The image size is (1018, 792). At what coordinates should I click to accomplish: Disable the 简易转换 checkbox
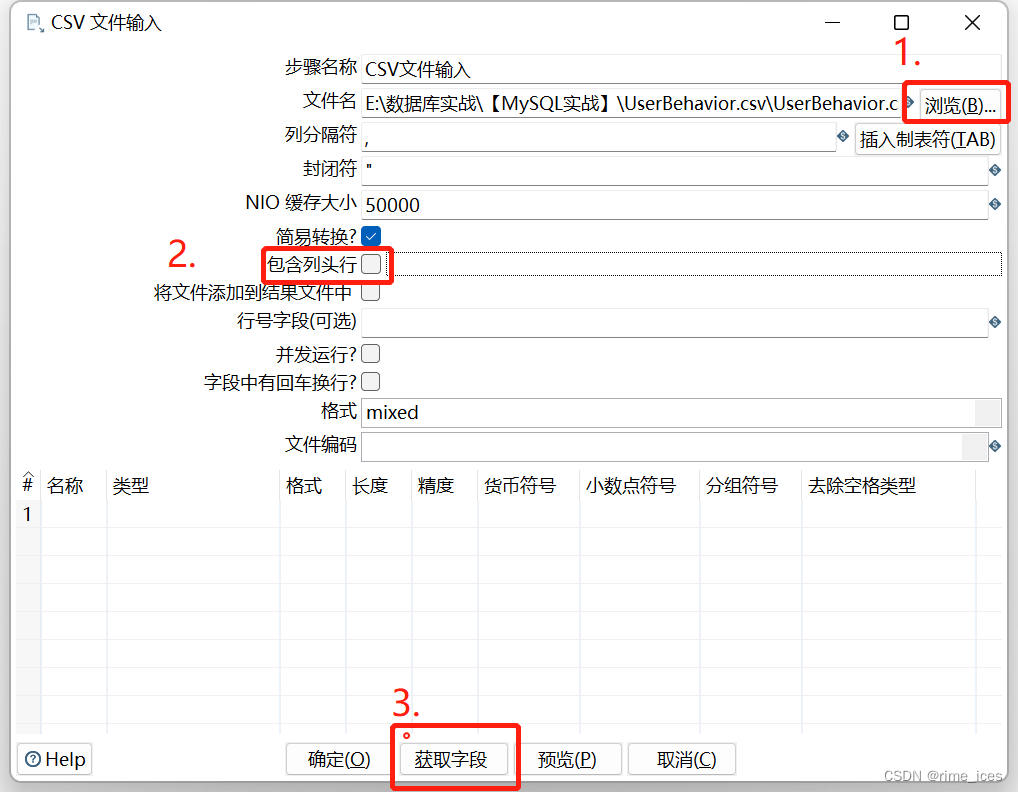pos(369,236)
